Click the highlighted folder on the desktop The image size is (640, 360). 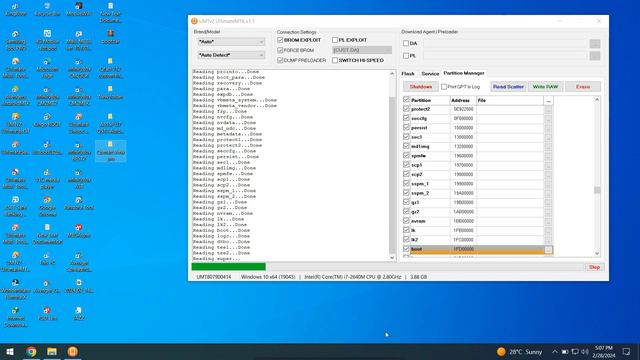click(x=111, y=151)
